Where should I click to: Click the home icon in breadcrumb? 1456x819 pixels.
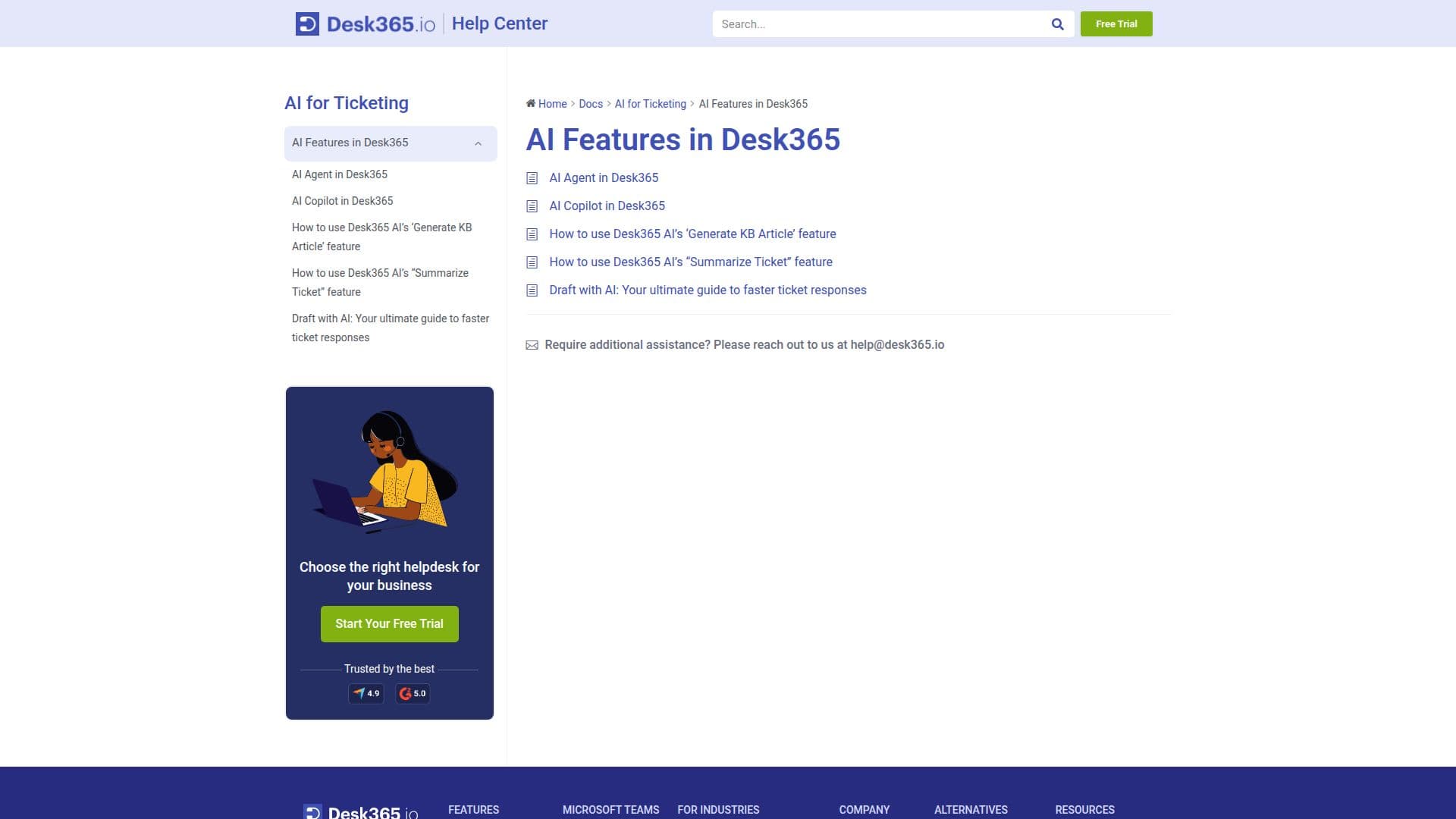(531, 103)
